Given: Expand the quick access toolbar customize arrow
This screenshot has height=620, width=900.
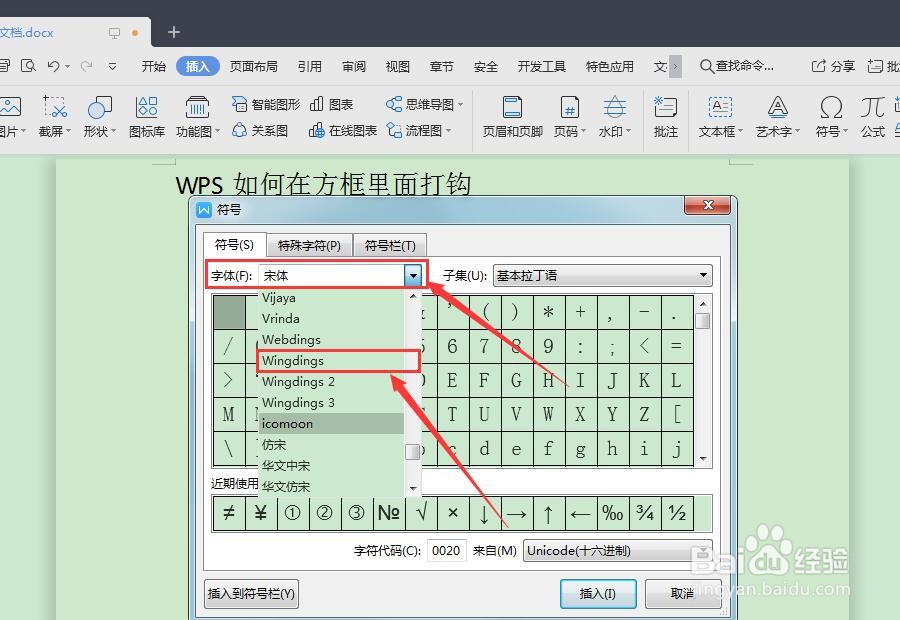Looking at the screenshot, I should [x=112, y=67].
